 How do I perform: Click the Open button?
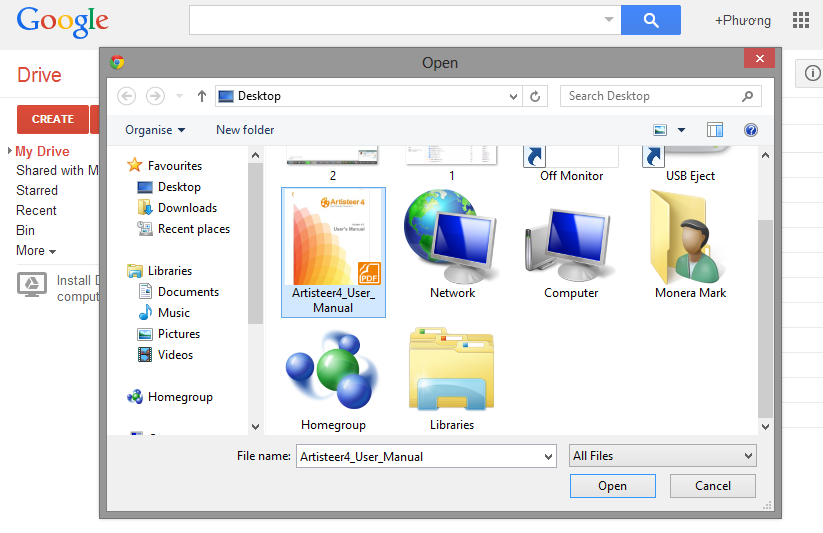(613, 486)
